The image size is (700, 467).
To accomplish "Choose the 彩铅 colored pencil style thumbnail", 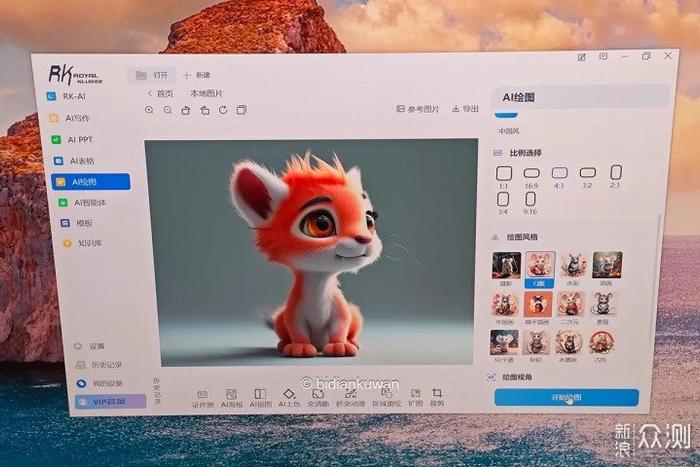I will [x=536, y=346].
